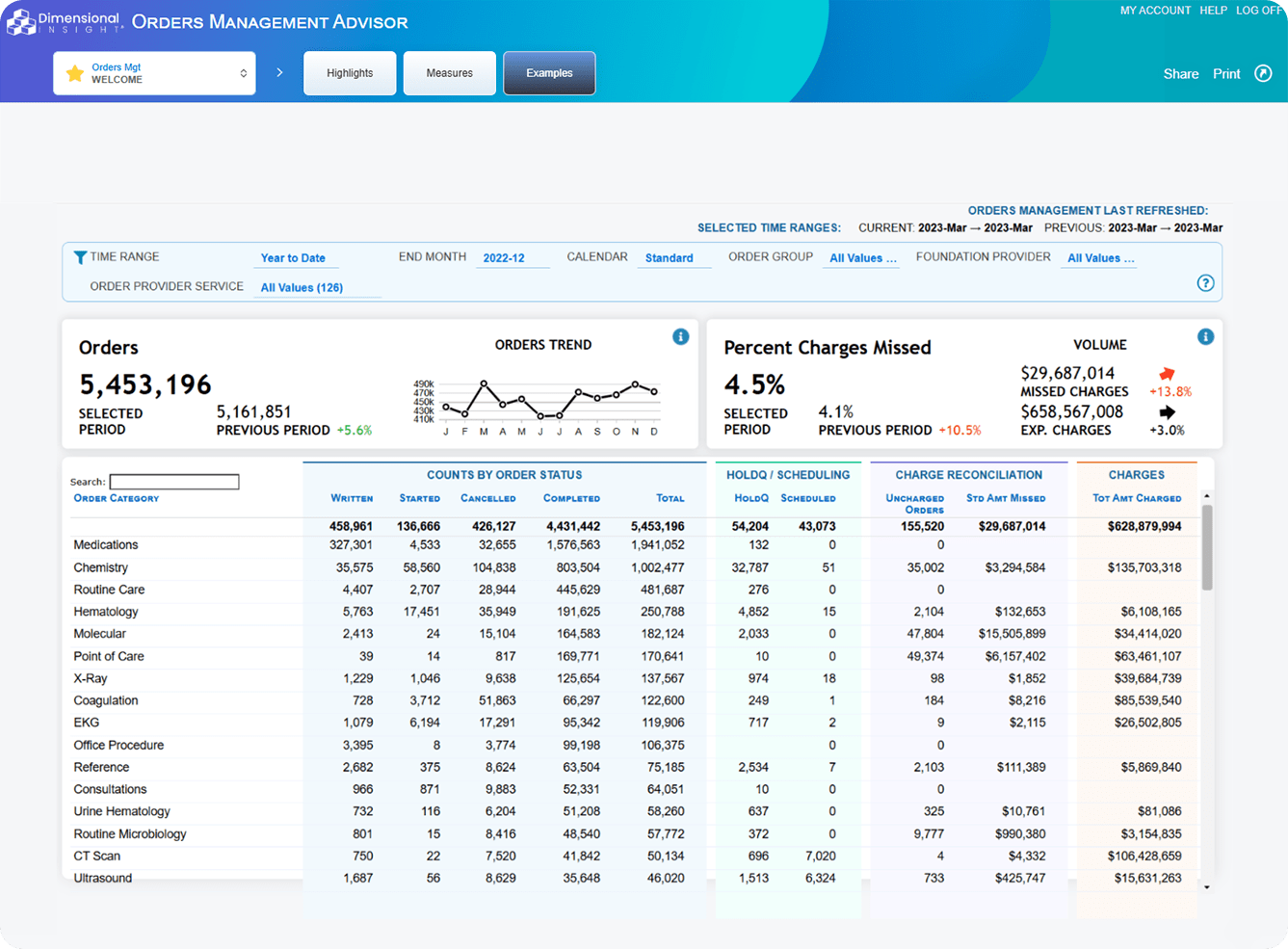The height and width of the screenshot is (949, 1288).
Task: Click the Dimensional Insight logo icon
Action: pyautogui.click(x=21, y=21)
